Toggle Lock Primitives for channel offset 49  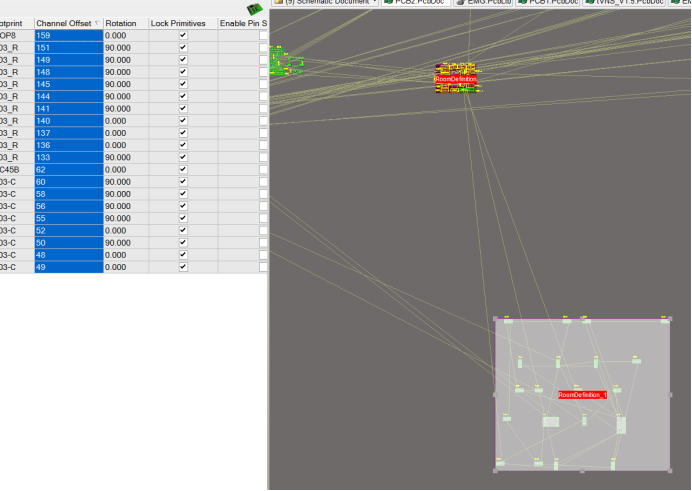tap(183, 267)
